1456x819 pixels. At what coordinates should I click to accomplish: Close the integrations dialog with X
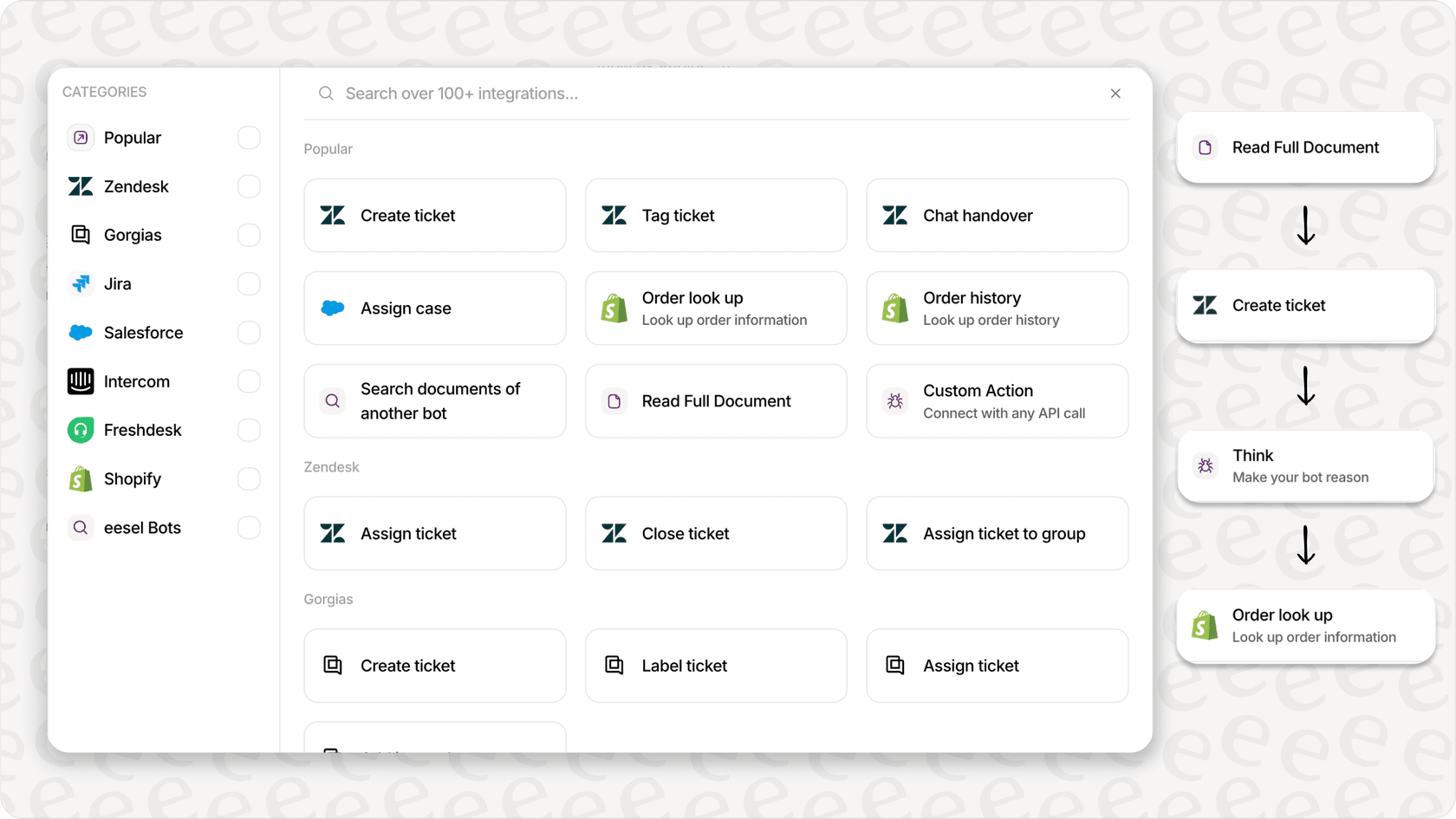[1115, 94]
